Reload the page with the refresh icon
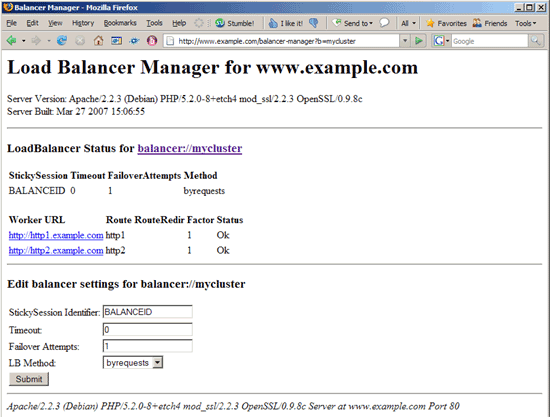The width and height of the screenshot is (550, 417). [62, 41]
